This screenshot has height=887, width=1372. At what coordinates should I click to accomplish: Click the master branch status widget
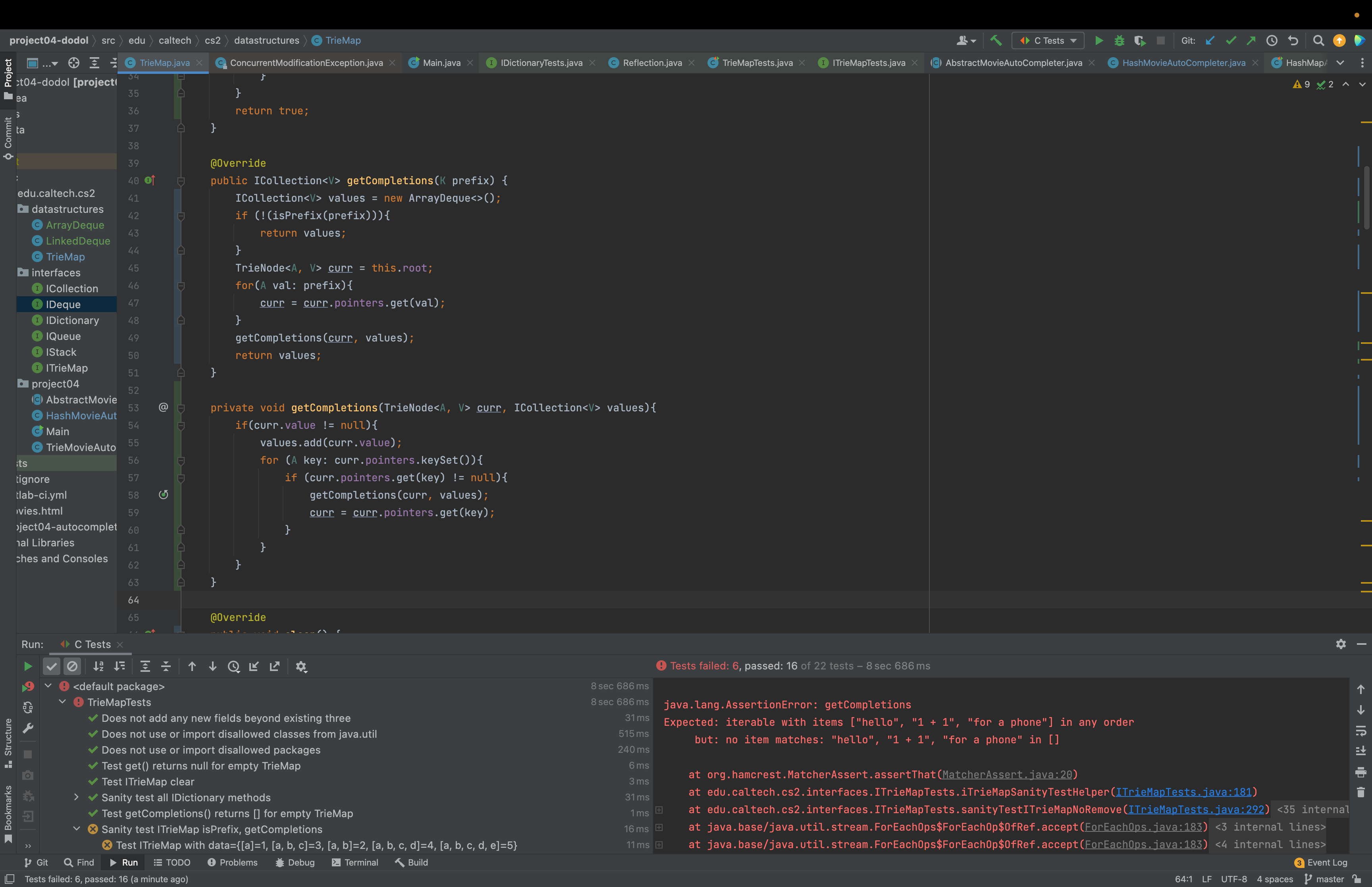click(x=1324, y=879)
